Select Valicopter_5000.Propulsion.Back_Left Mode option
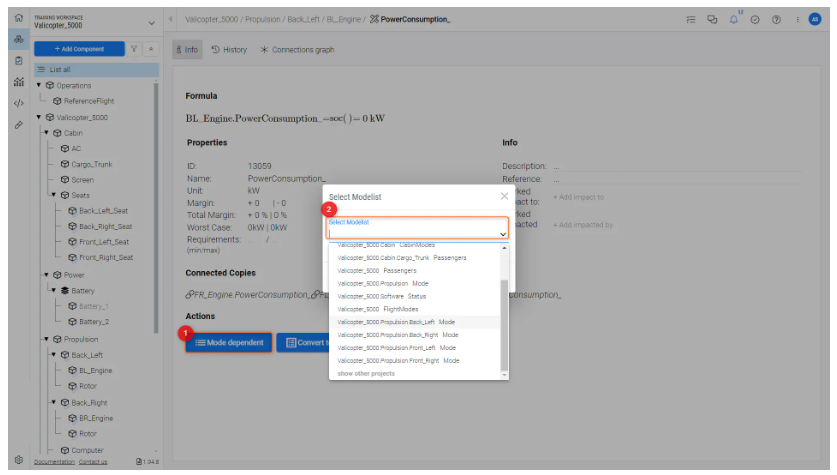 (x=415, y=322)
